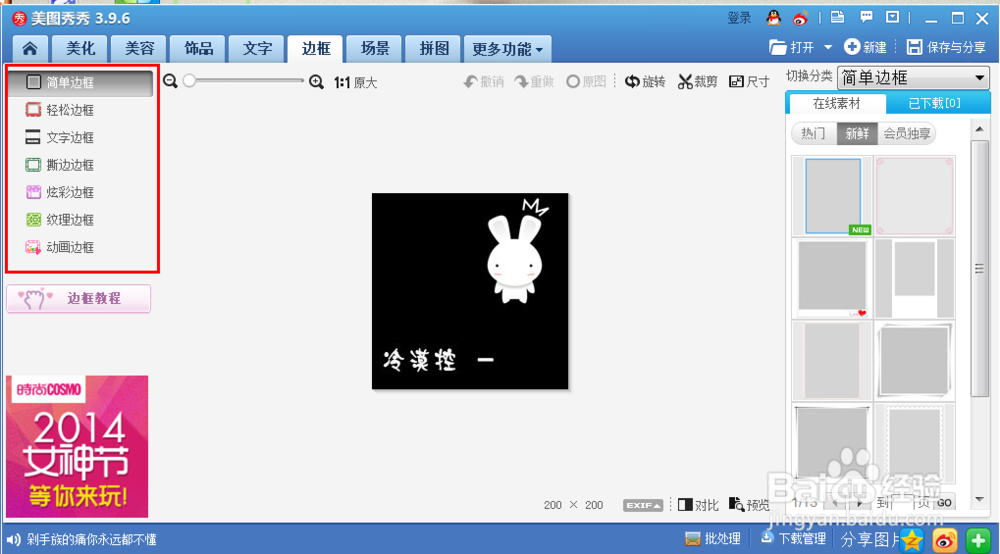Choose the pink corner frame thumbnail
This screenshot has height=554, width=1000.
tap(915, 196)
